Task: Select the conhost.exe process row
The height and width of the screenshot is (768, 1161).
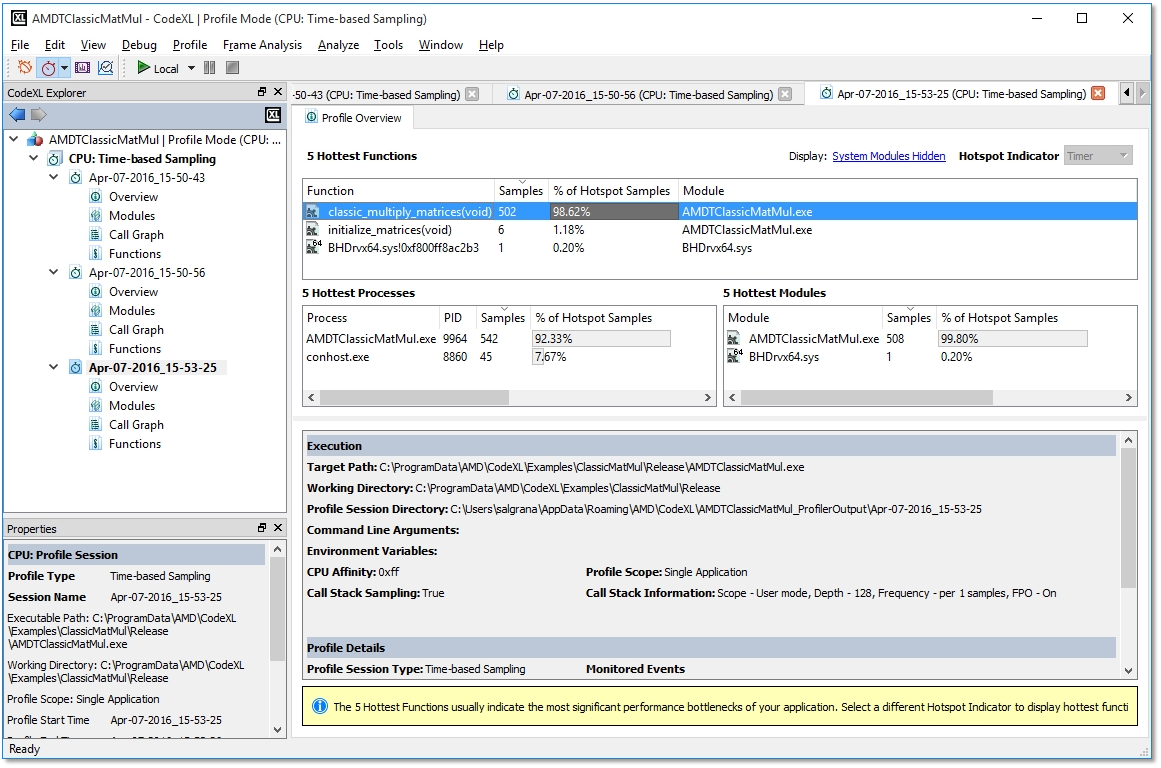Action: tap(509, 357)
